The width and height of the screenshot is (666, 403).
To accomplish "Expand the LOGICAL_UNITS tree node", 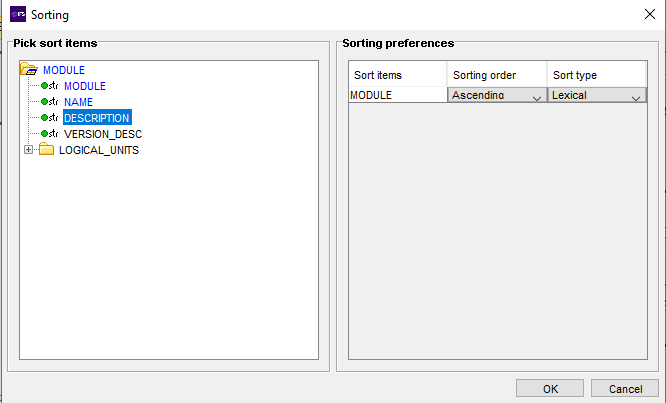I will tap(28, 150).
